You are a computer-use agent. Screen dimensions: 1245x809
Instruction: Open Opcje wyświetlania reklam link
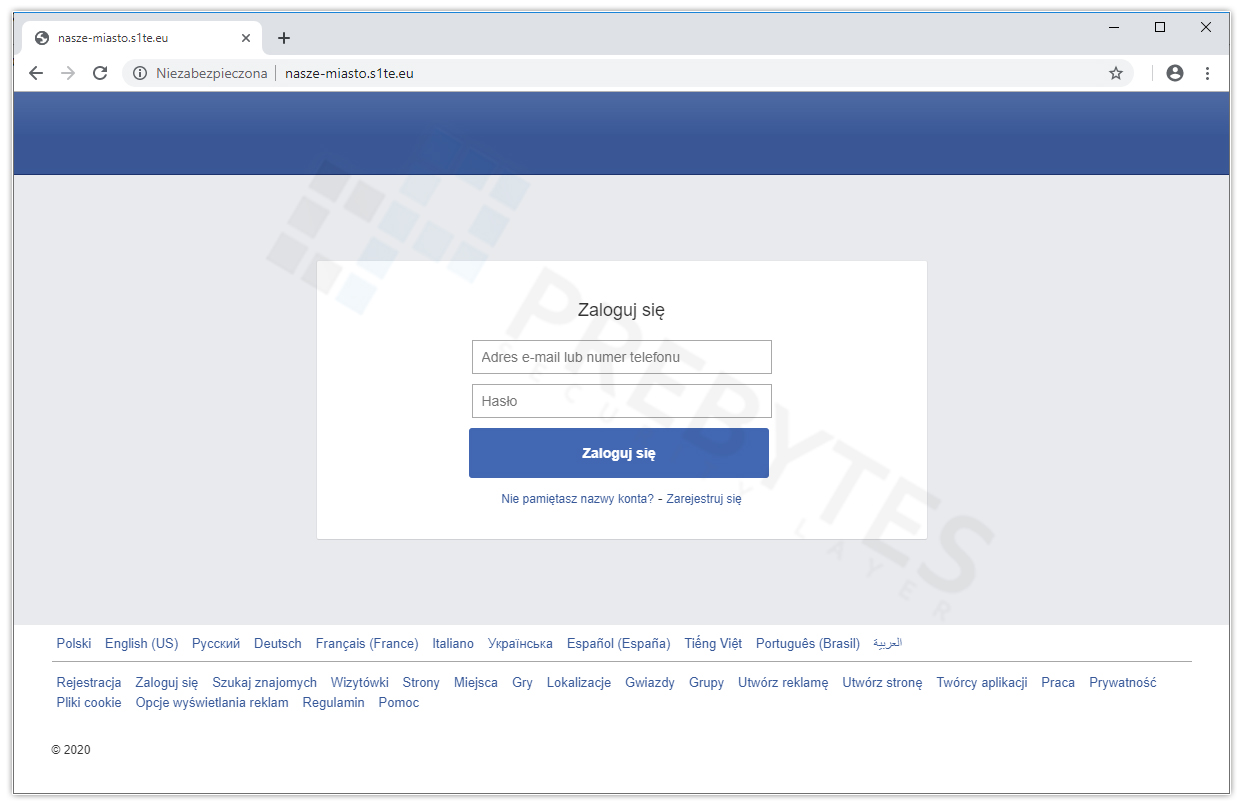(x=212, y=703)
